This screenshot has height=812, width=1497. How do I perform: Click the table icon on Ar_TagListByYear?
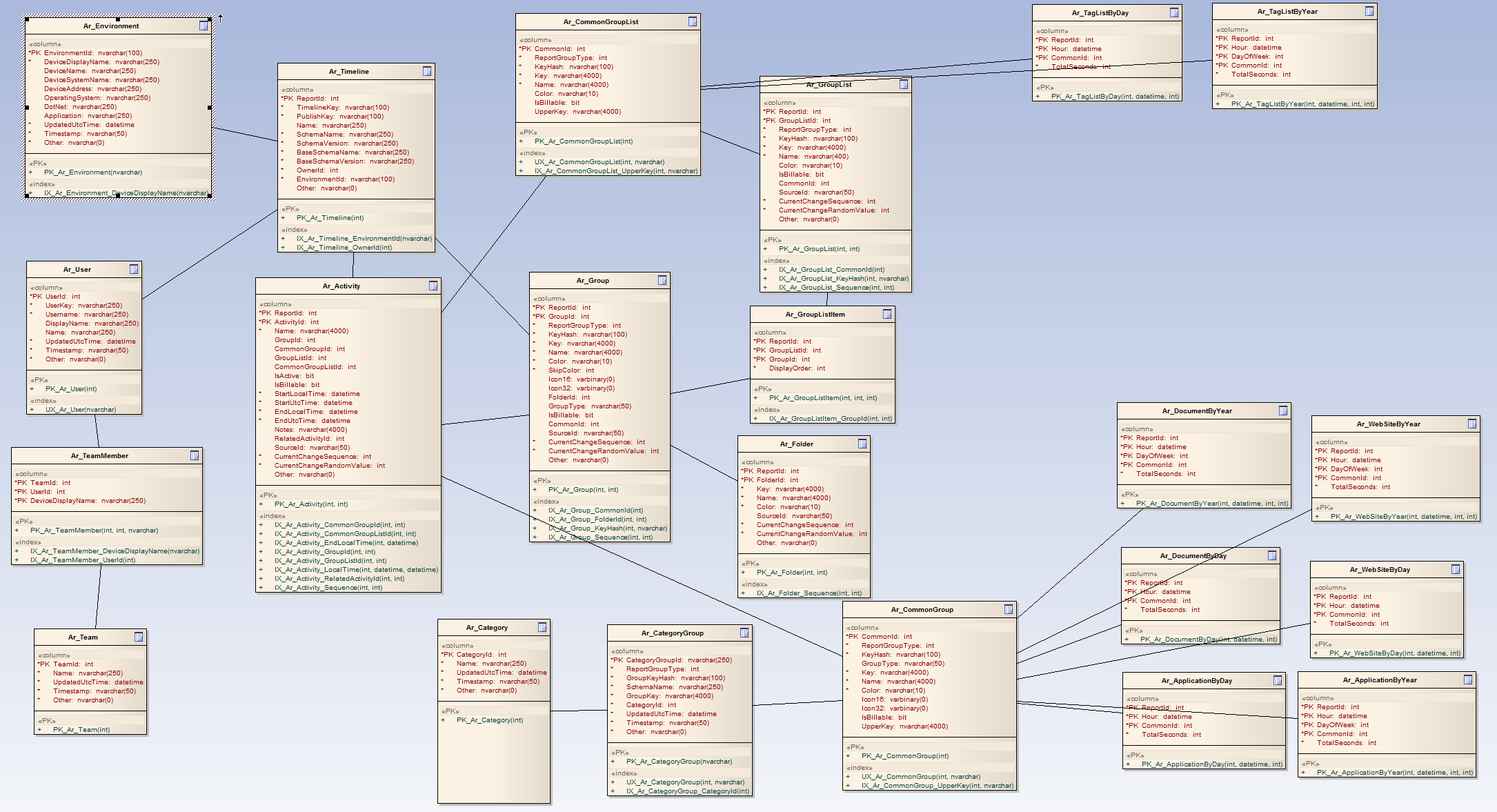pyautogui.click(x=1369, y=11)
